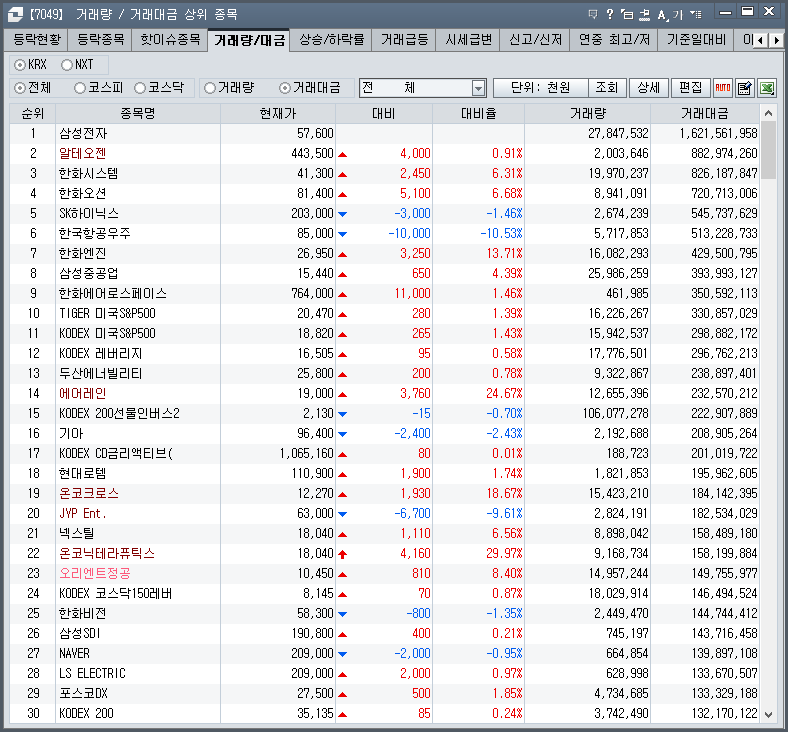Select stock name 알테오젠
788x732 pixels.
82,154
